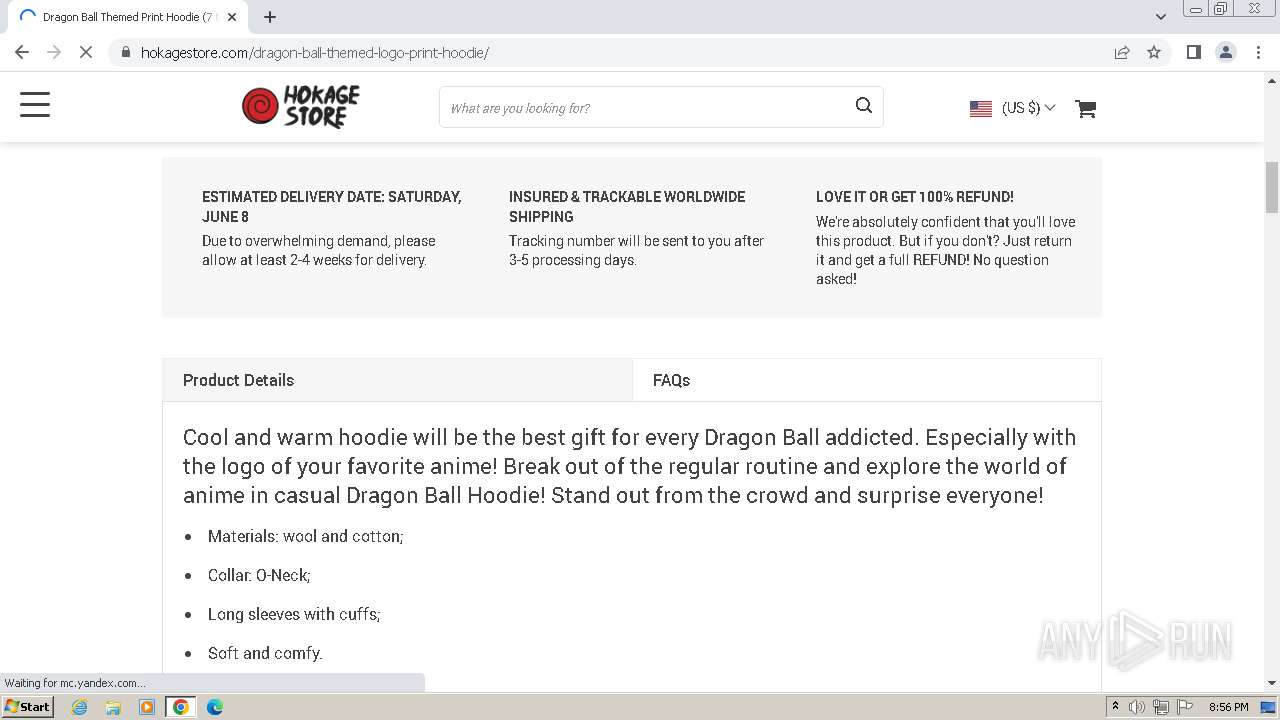Select the Dragon Ball Themed Print Hoodie tab
Viewport: 1280px width, 720px height.
[x=127, y=17]
